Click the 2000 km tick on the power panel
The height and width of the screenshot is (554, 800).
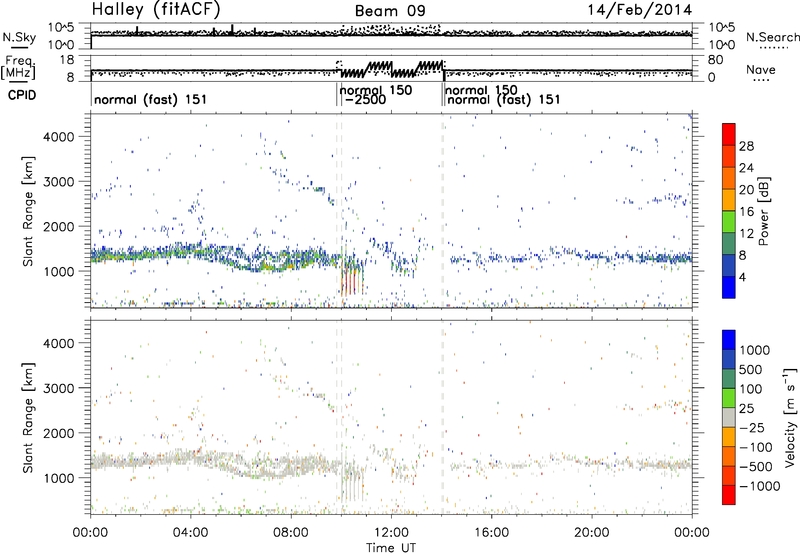[x=58, y=226]
